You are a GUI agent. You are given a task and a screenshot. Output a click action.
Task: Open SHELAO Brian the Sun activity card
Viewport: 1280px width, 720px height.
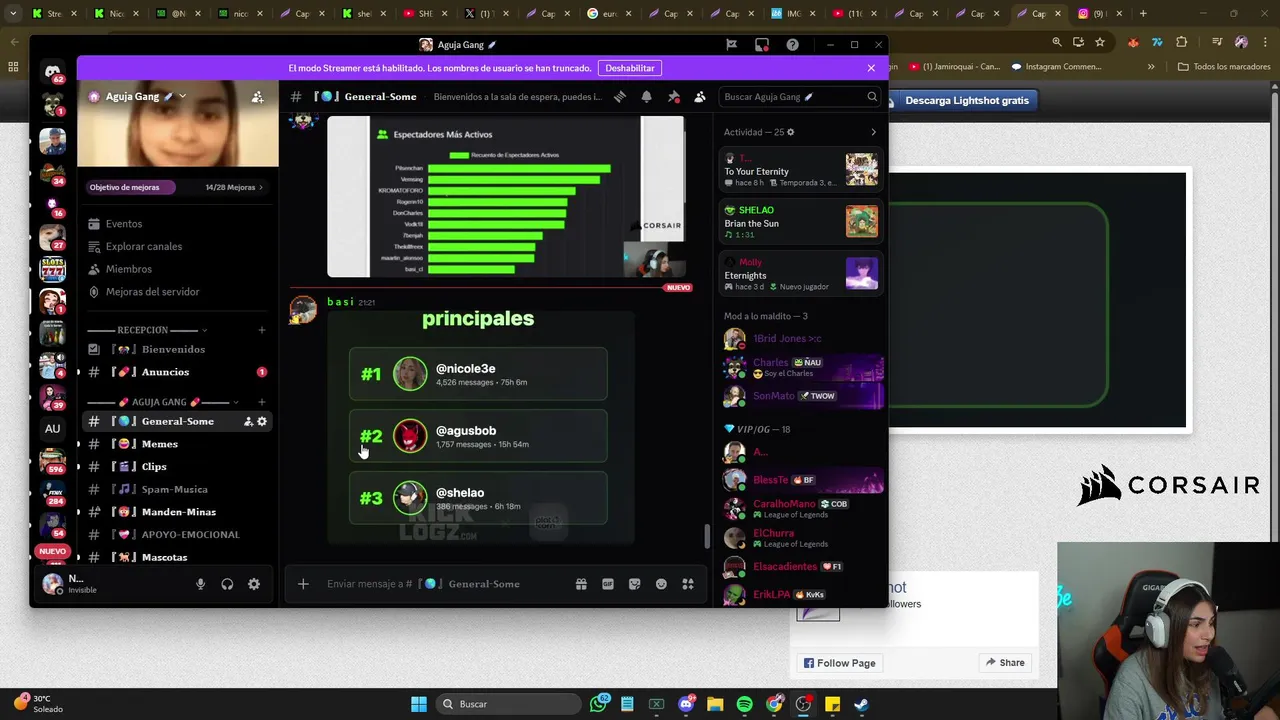pos(801,221)
